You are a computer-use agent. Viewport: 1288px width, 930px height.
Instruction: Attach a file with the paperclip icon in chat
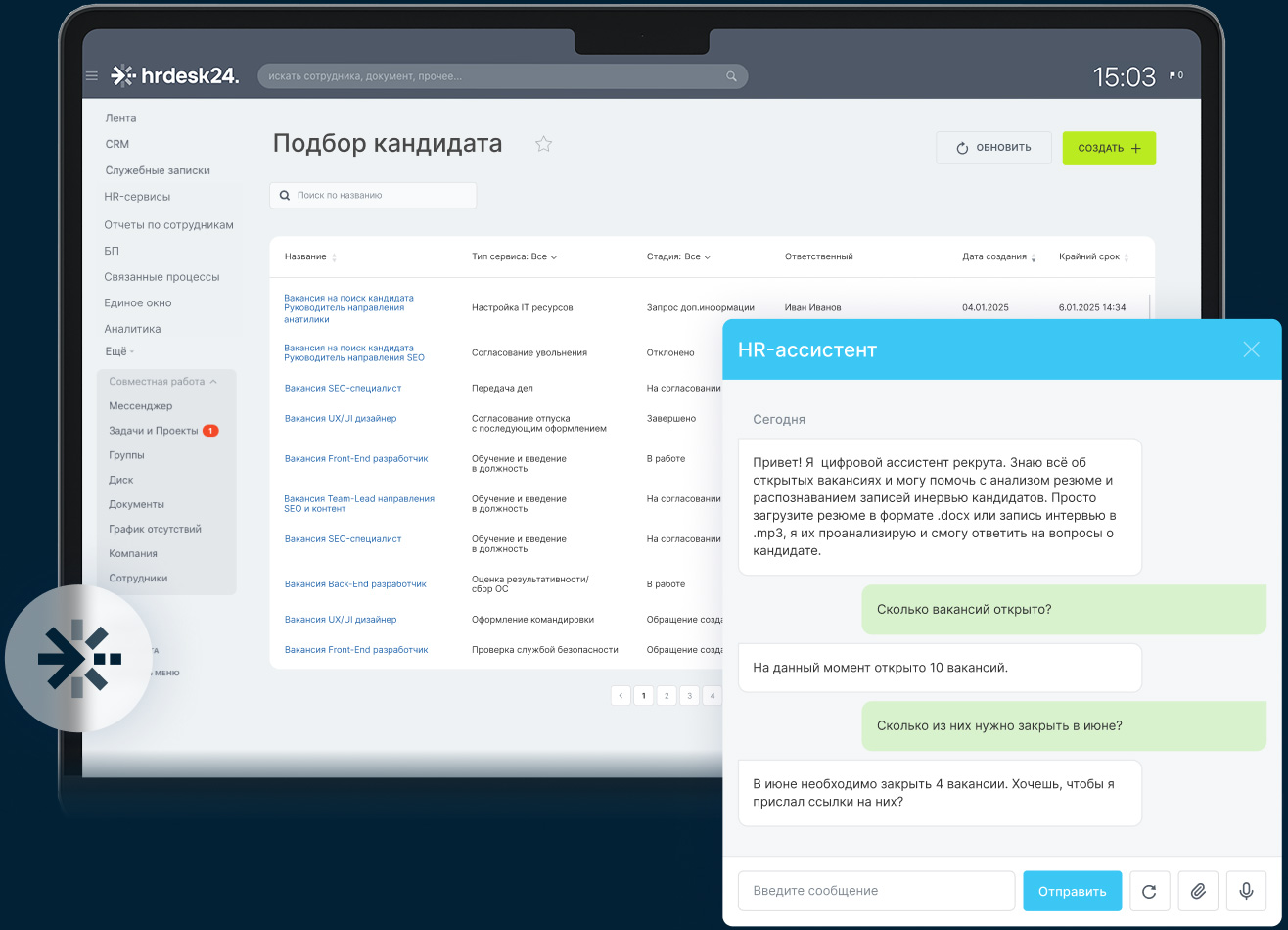pos(1198,891)
